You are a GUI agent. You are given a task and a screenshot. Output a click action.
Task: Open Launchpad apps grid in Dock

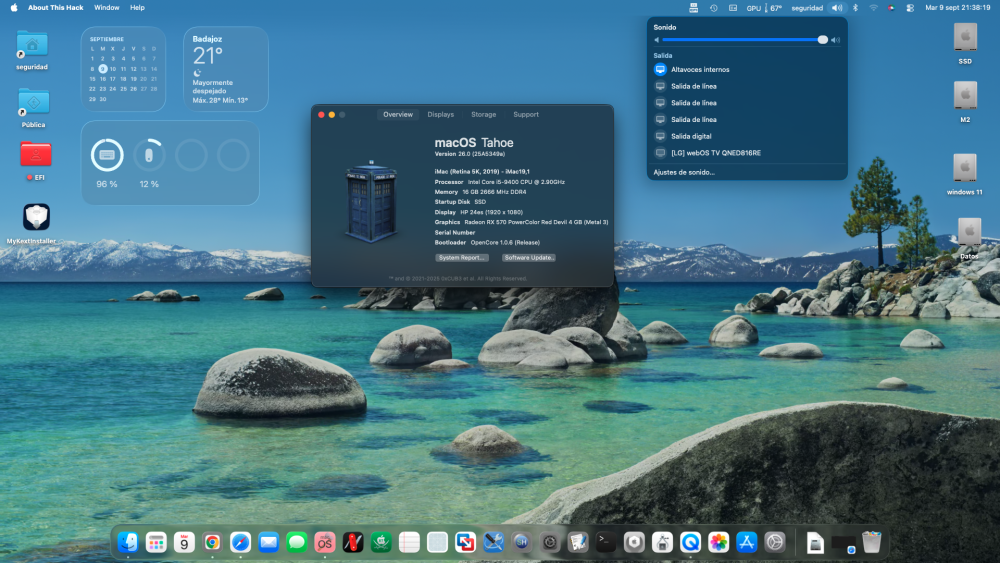(156, 542)
